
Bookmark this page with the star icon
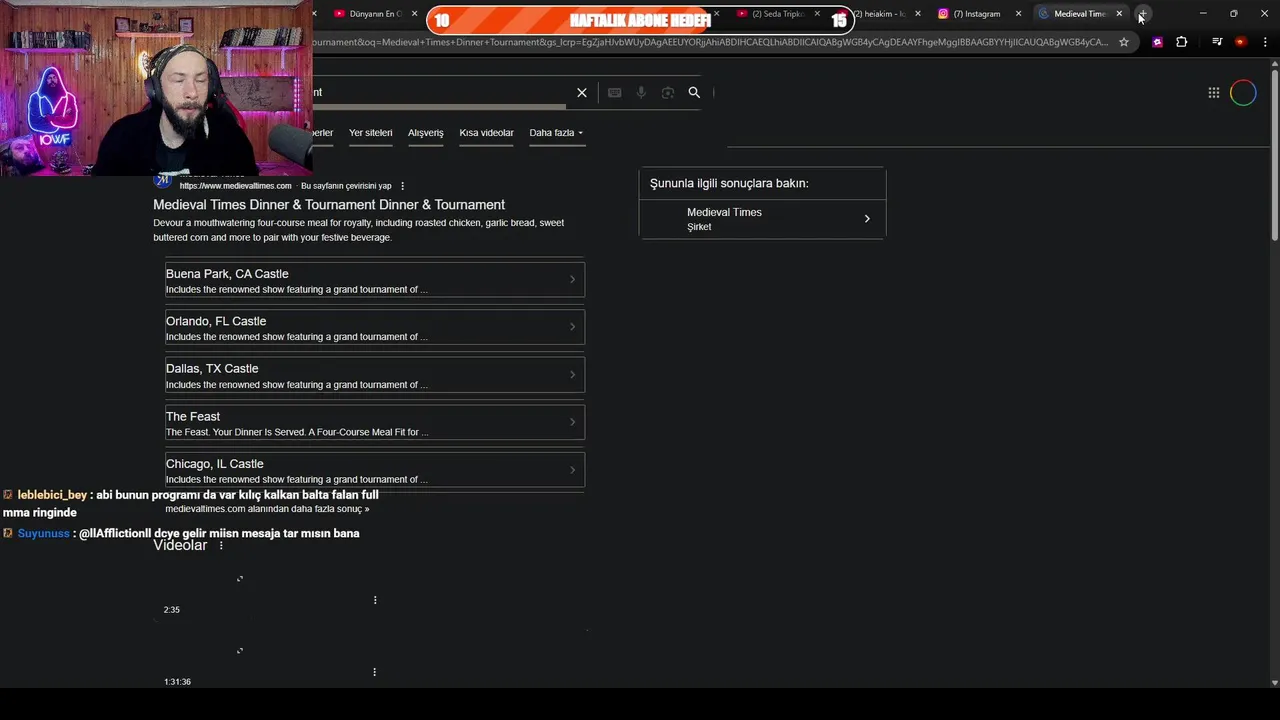coord(1124,42)
